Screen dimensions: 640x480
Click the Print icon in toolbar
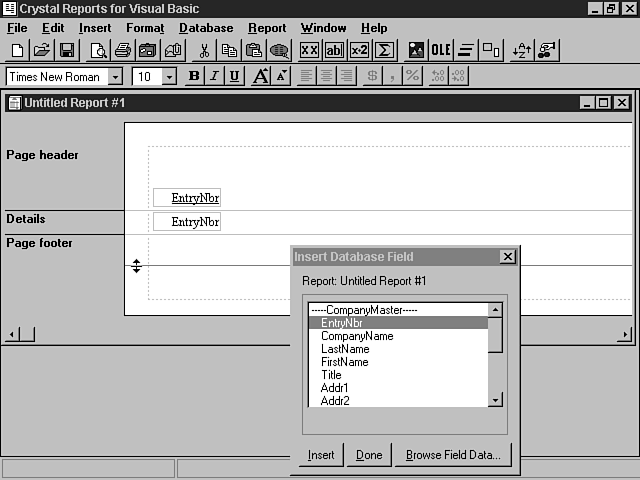point(122,50)
